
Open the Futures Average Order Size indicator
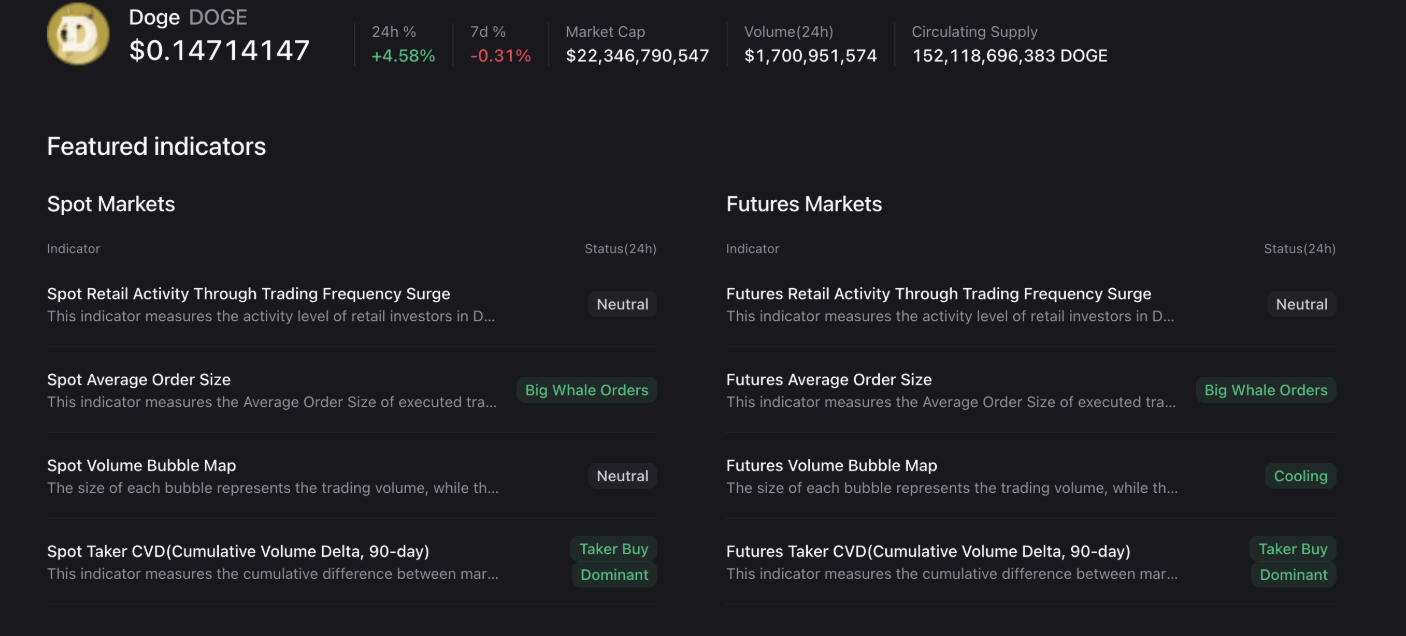829,380
